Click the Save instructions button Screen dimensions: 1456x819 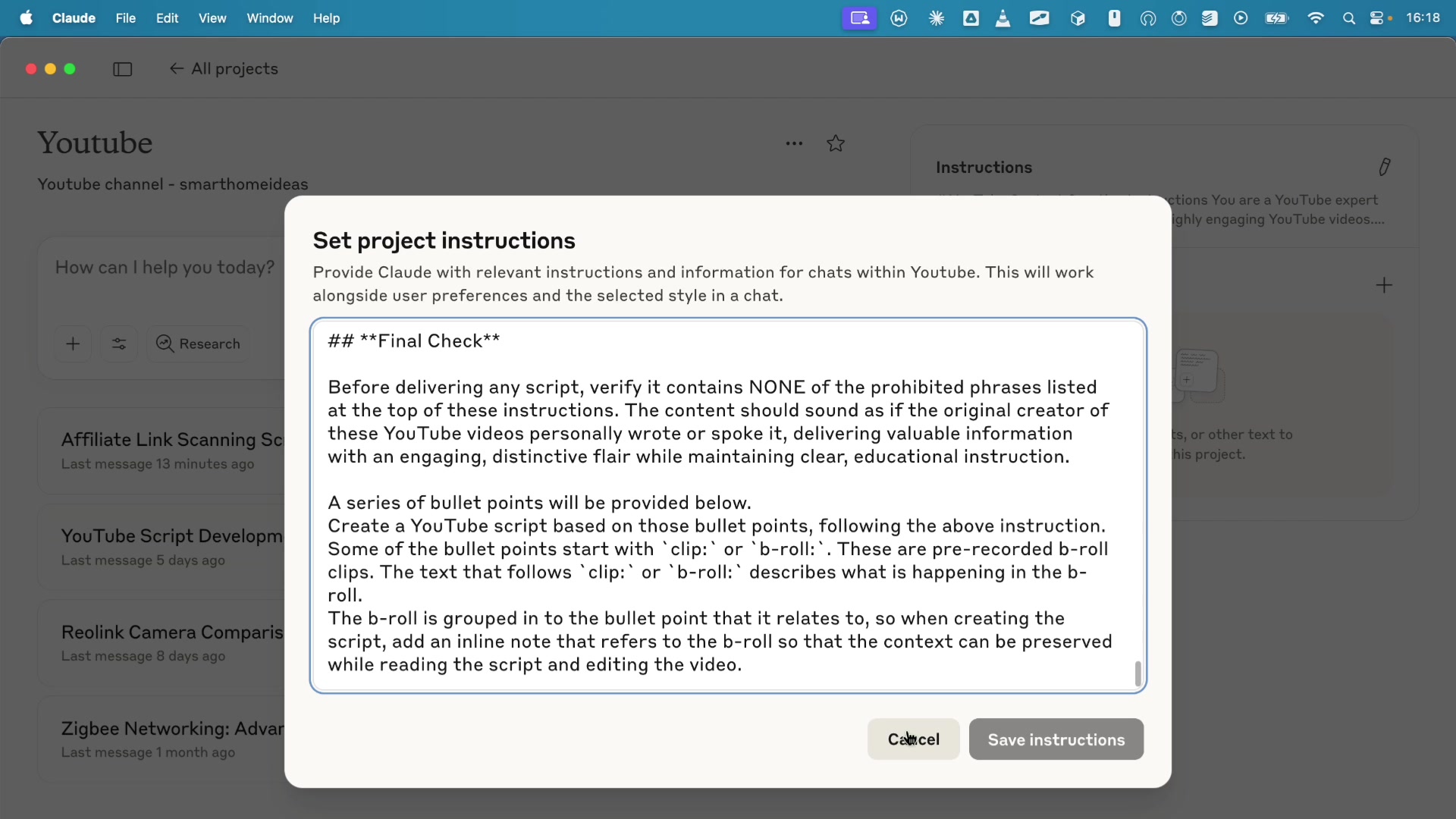[1056, 739]
